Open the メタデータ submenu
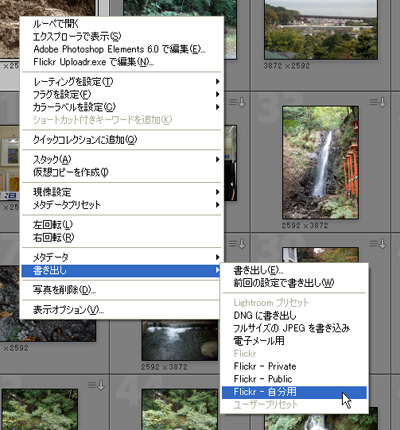The image size is (400, 430). point(122,257)
